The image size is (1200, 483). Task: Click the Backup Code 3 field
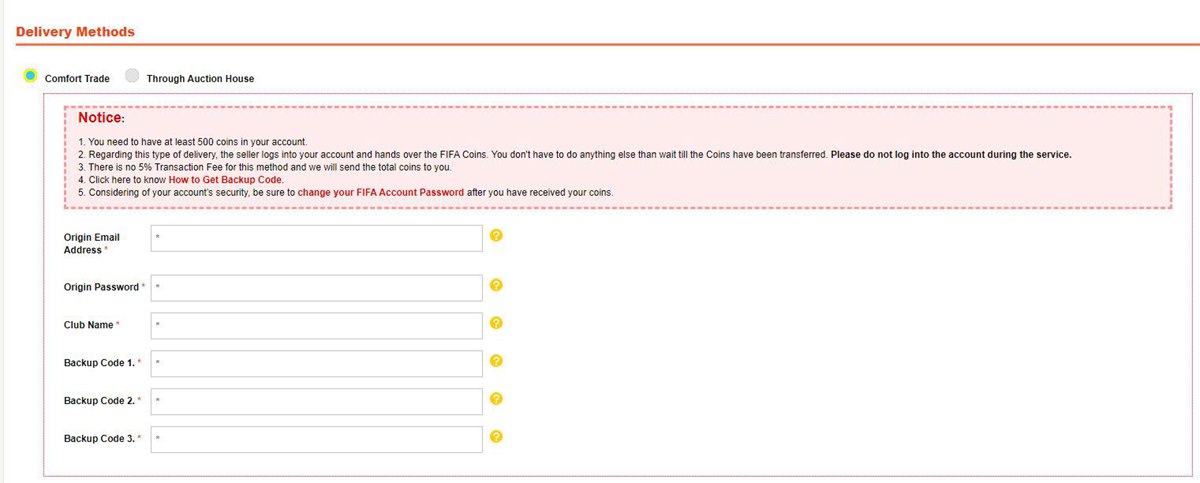click(317, 440)
